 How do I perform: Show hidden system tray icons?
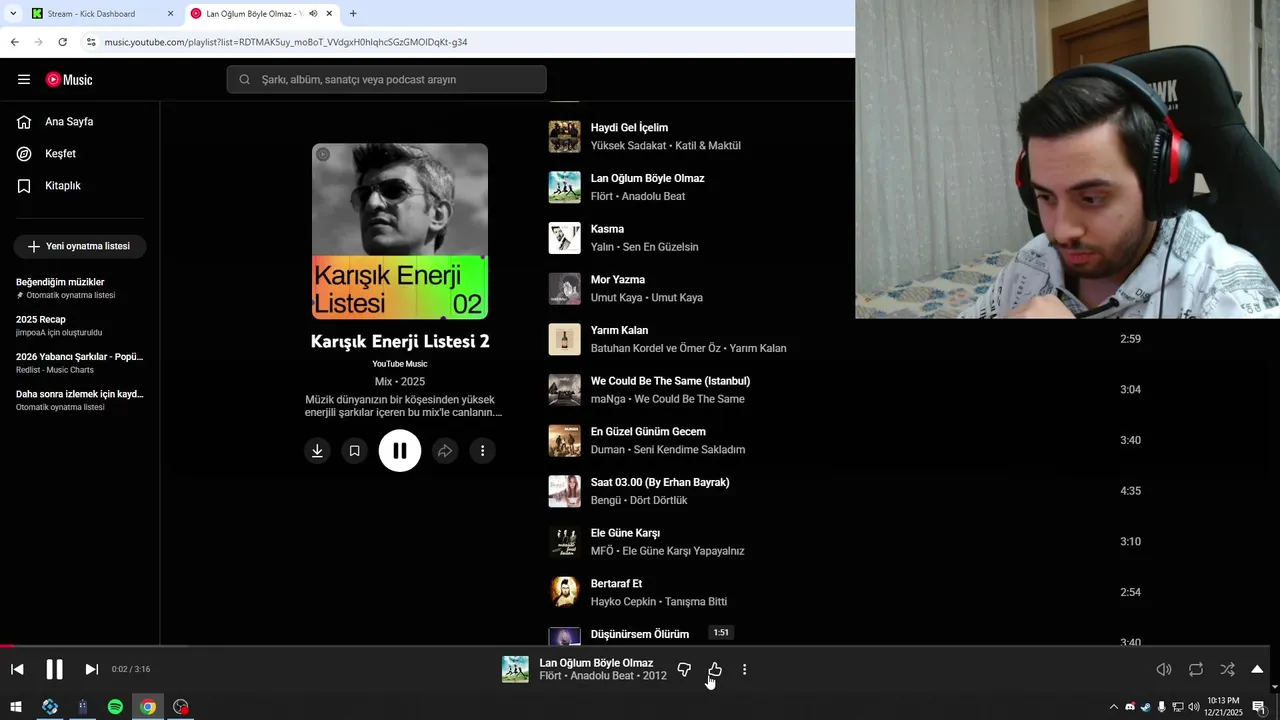1113,707
